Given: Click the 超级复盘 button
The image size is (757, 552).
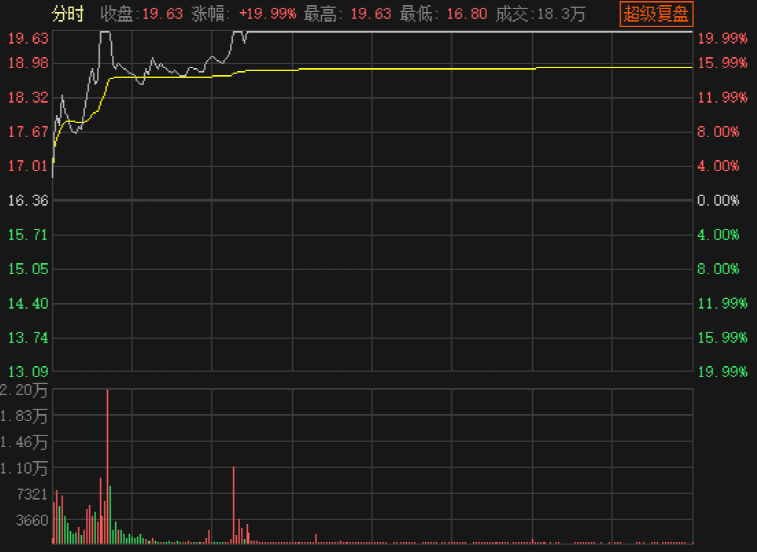Looking at the screenshot, I should [x=656, y=14].
